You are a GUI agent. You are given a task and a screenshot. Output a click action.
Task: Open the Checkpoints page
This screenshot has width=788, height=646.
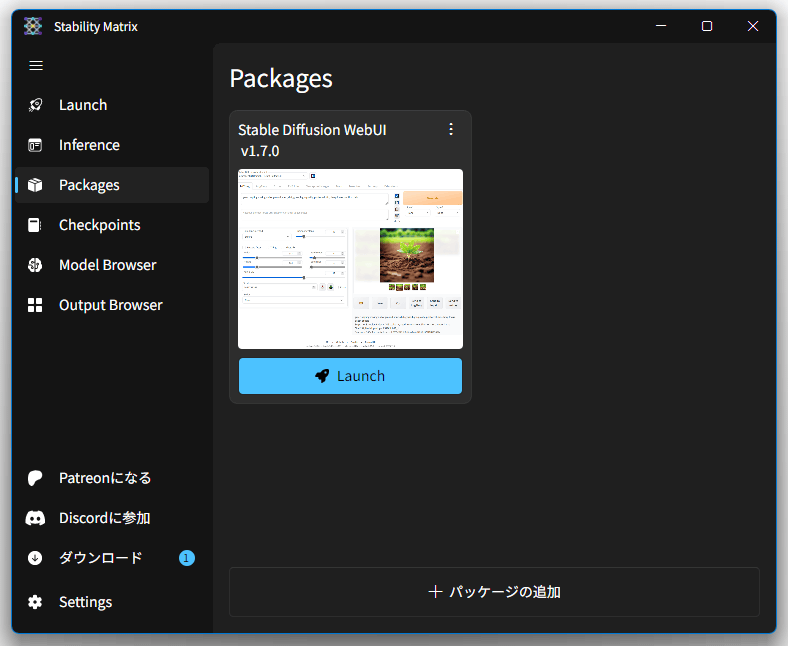(x=112, y=225)
